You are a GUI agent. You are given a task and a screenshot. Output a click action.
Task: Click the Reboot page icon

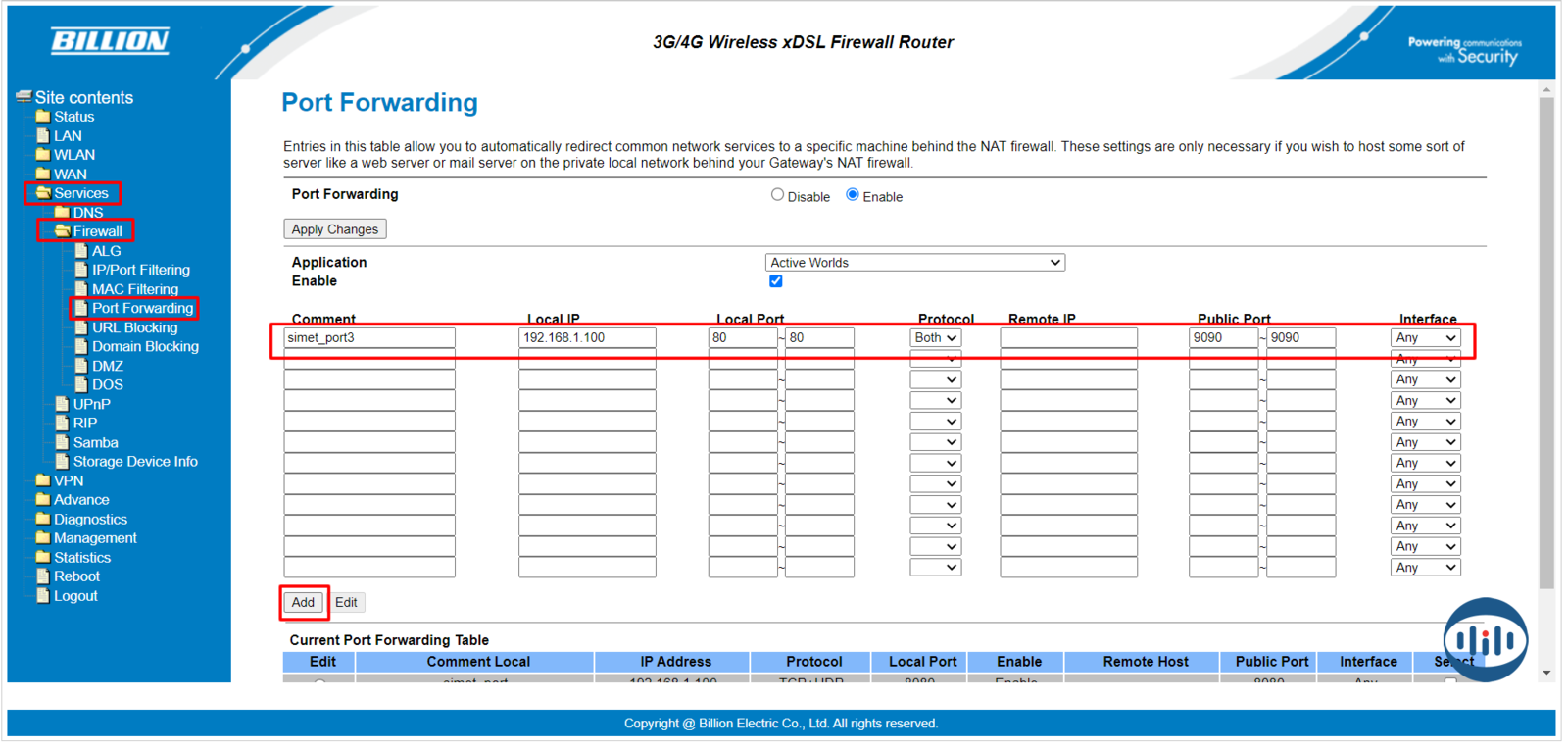click(x=43, y=576)
